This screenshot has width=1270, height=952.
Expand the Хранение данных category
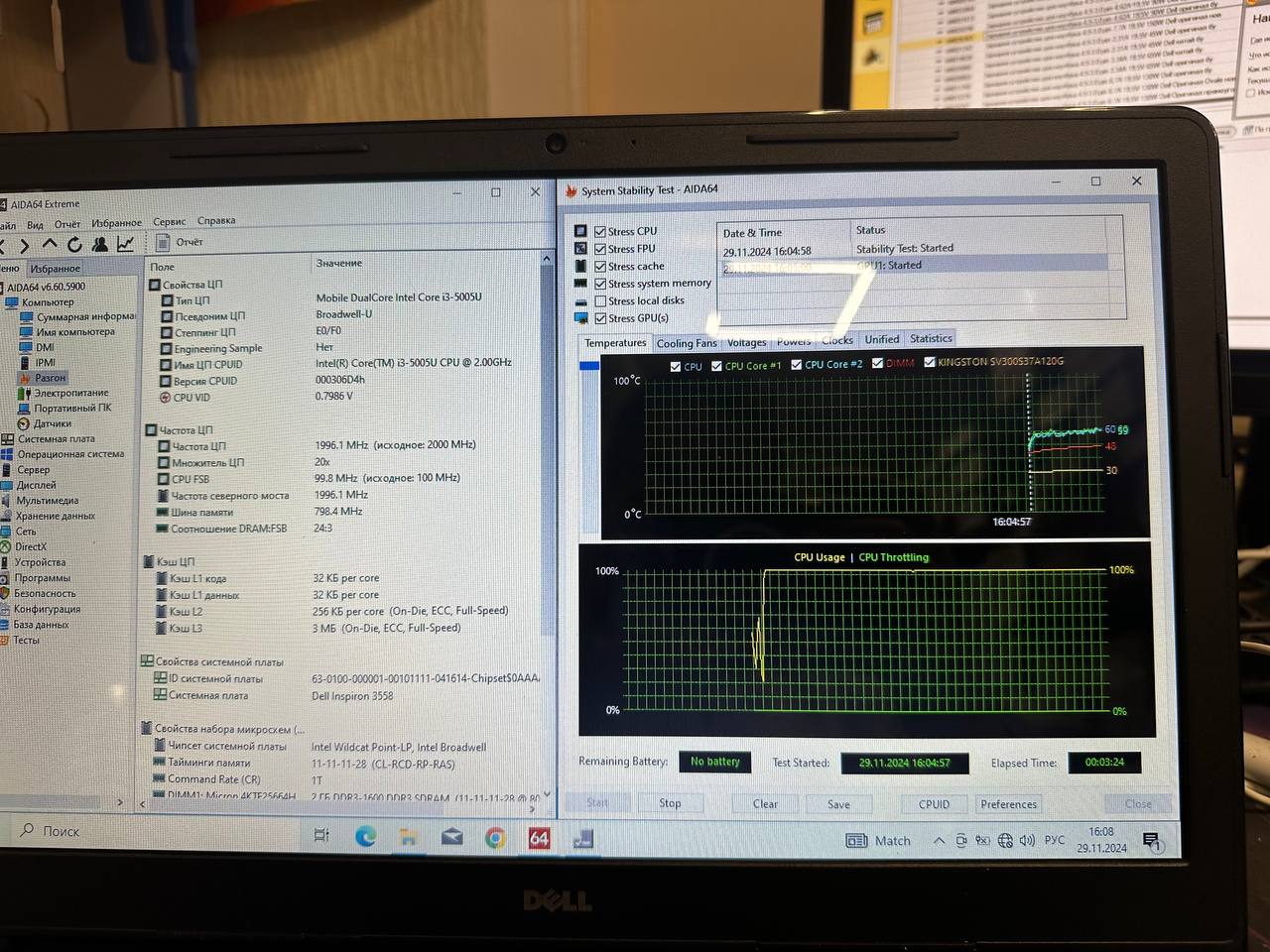(x=49, y=516)
